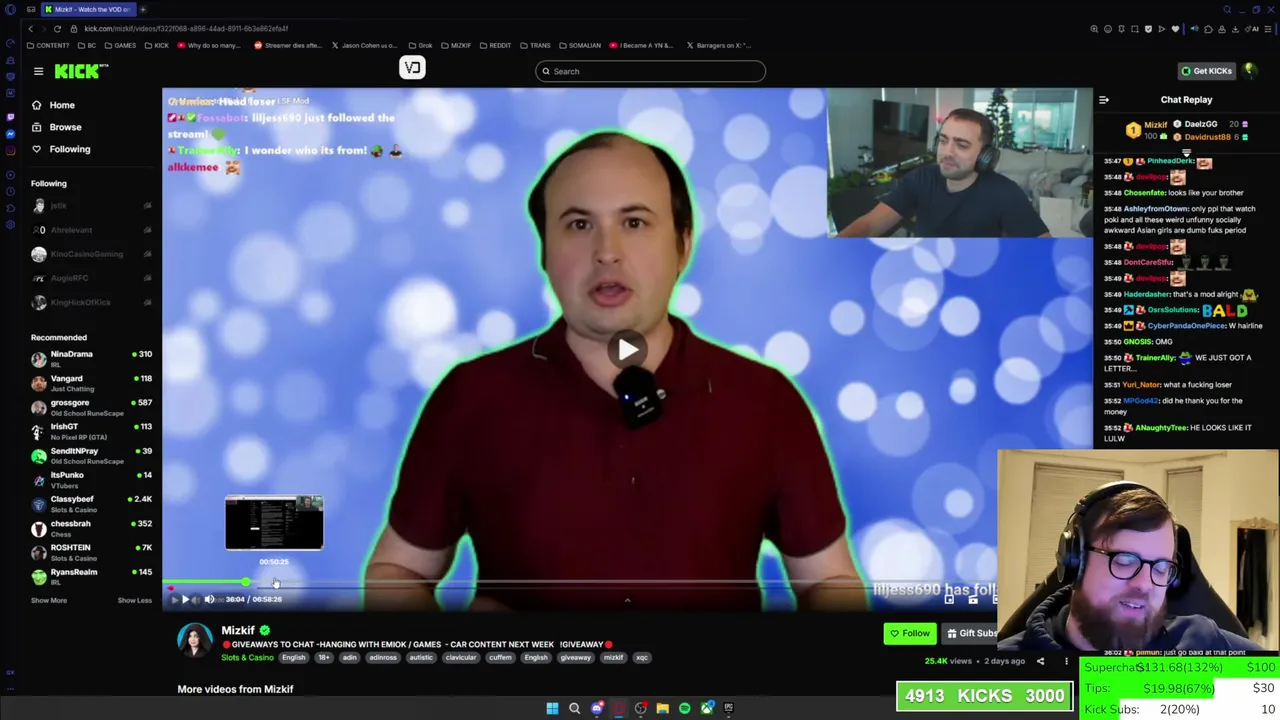
Task: Open the browser AI toolbar icon
Action: point(1254,29)
